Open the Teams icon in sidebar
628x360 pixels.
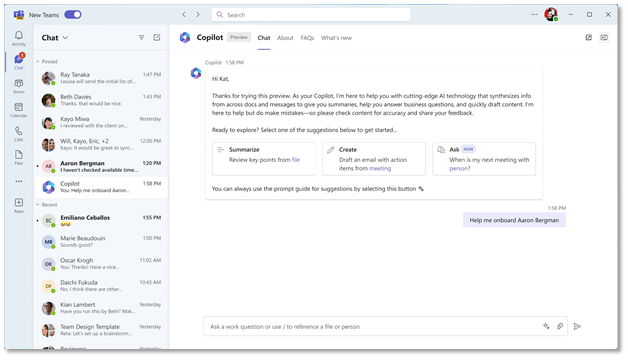18,86
